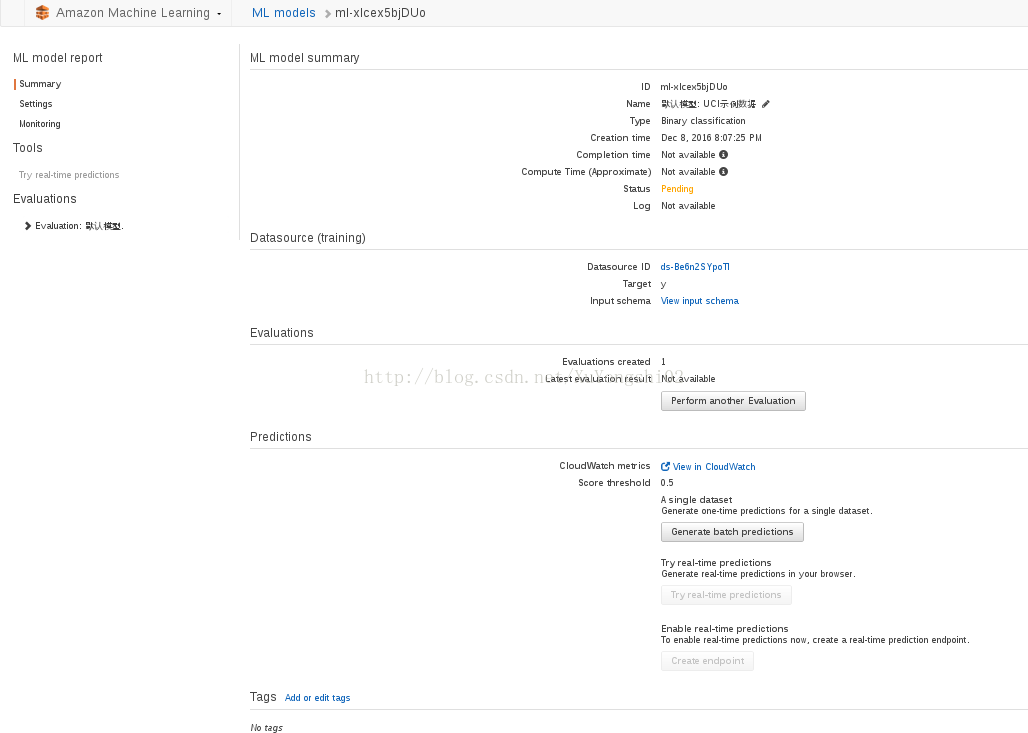The height and width of the screenshot is (733, 1028).
Task: Click View input schema link
Action: point(700,301)
